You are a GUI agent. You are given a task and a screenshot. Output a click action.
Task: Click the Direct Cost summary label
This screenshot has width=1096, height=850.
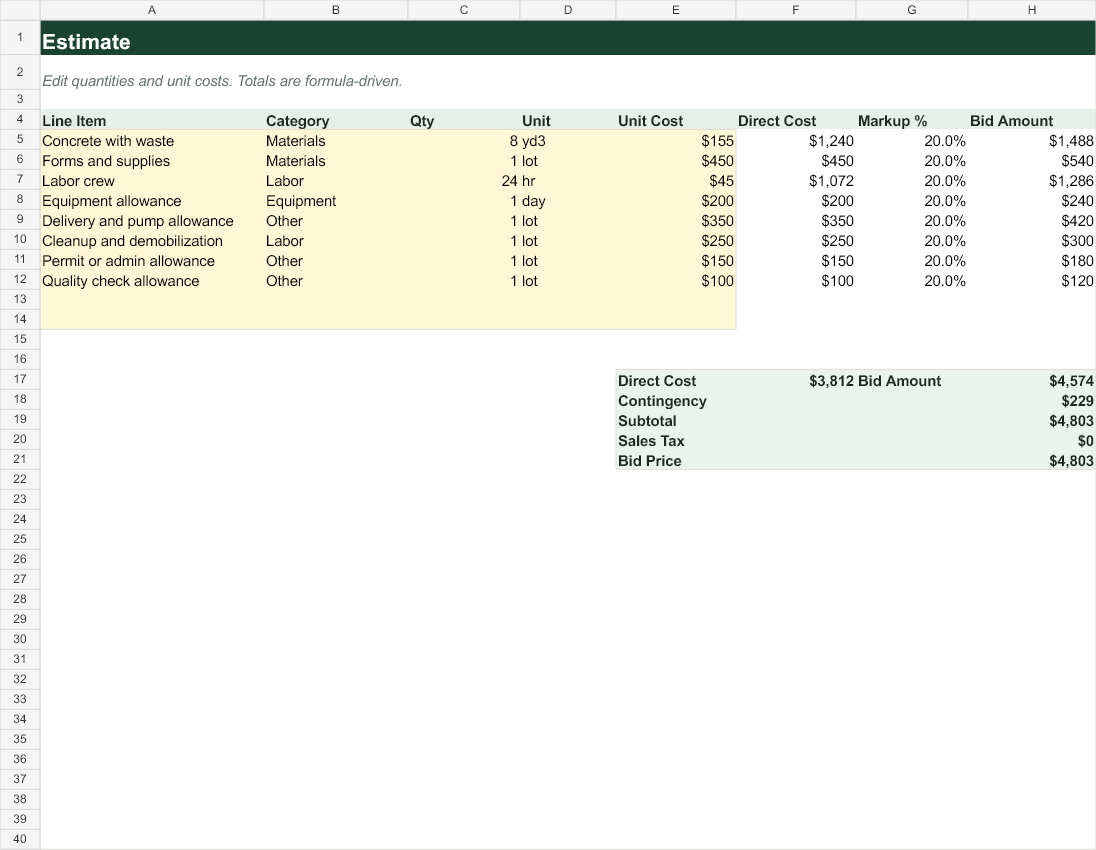point(675,381)
